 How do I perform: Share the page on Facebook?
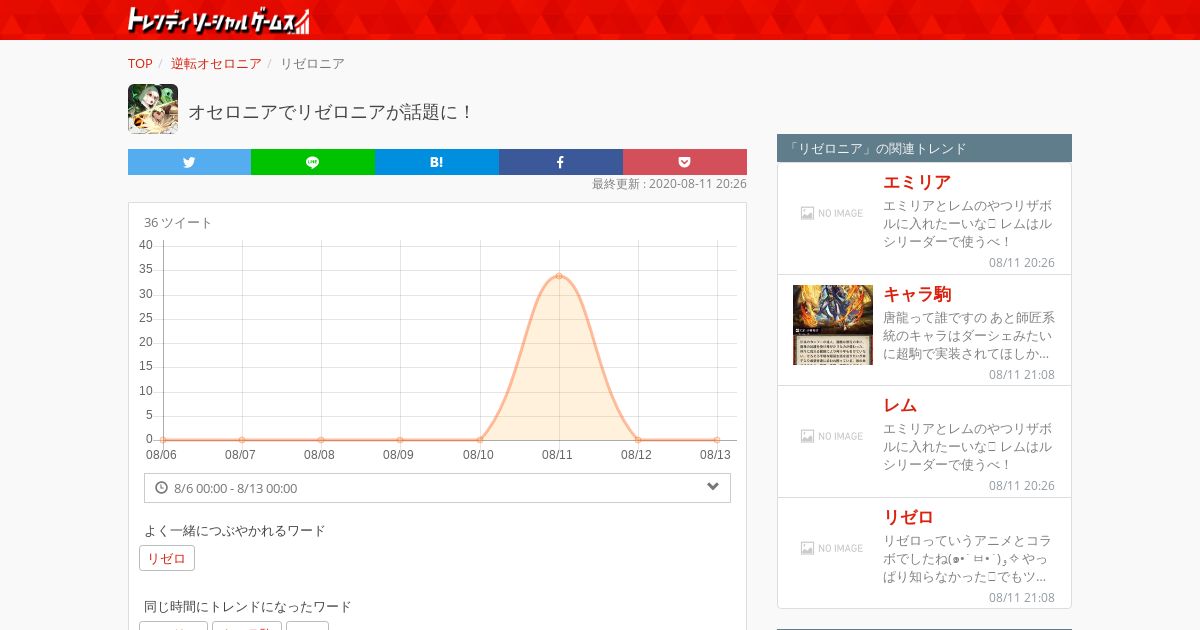[x=561, y=162]
